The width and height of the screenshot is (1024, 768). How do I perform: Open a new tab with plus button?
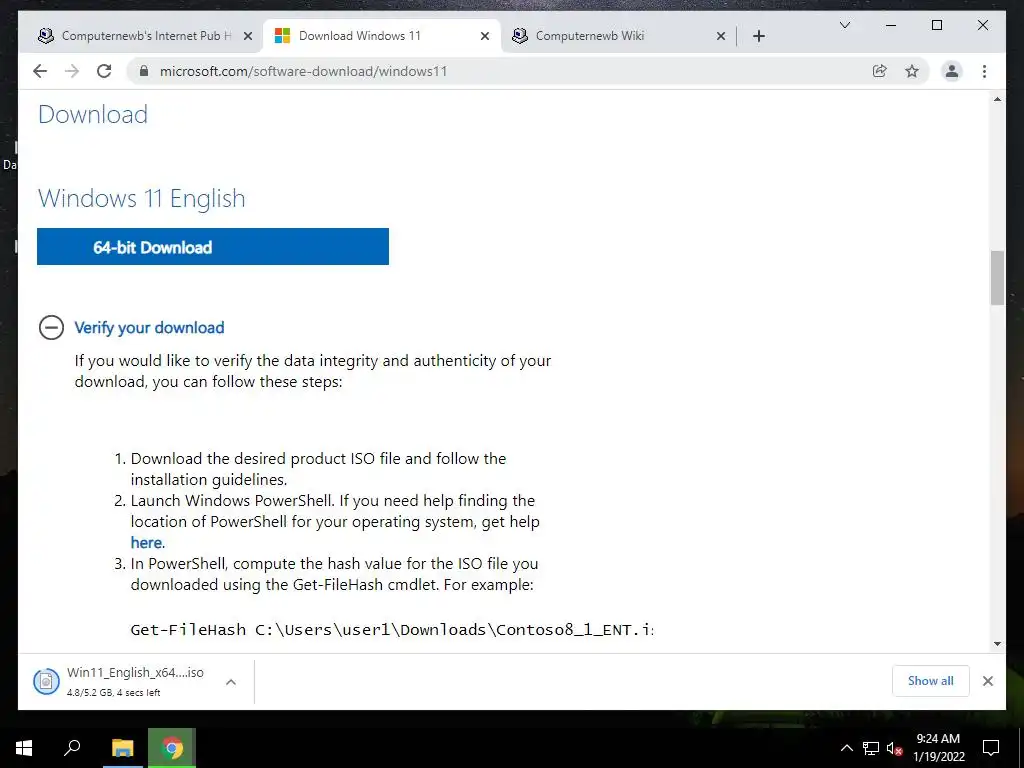tap(758, 36)
